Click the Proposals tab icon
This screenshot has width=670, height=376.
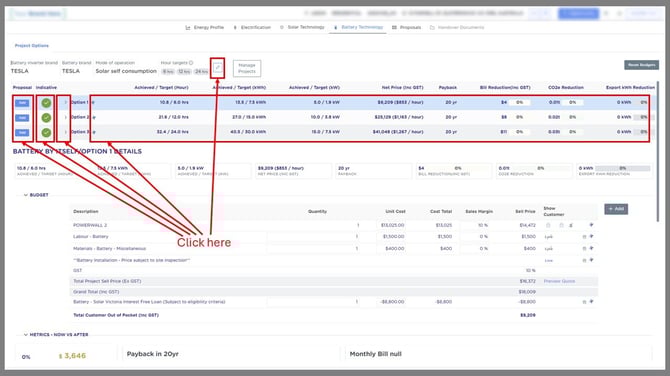(x=394, y=27)
